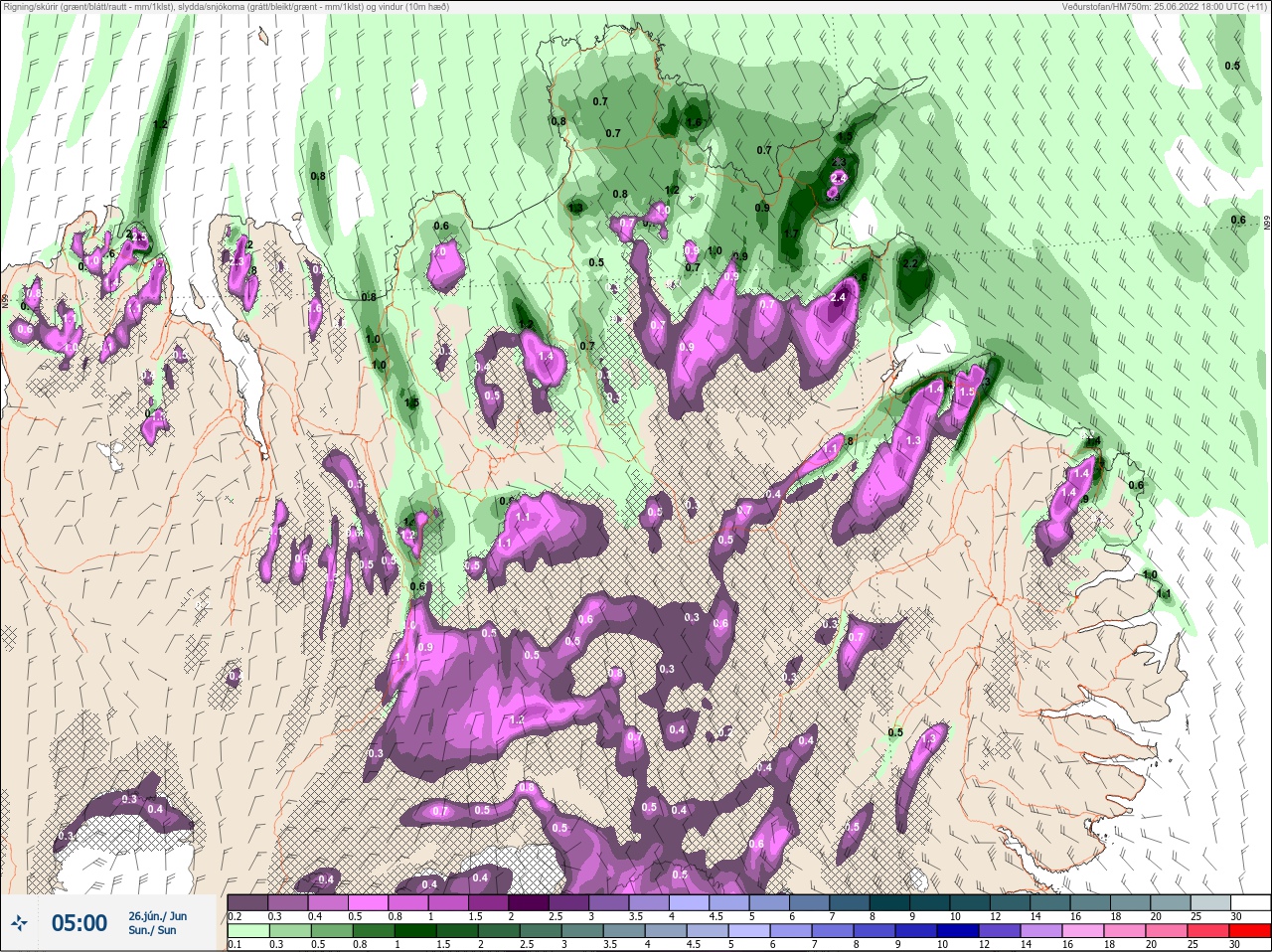Pick the lightest green swatch starting the rain legend
This screenshot has height=952, width=1272.
[x=247, y=931]
